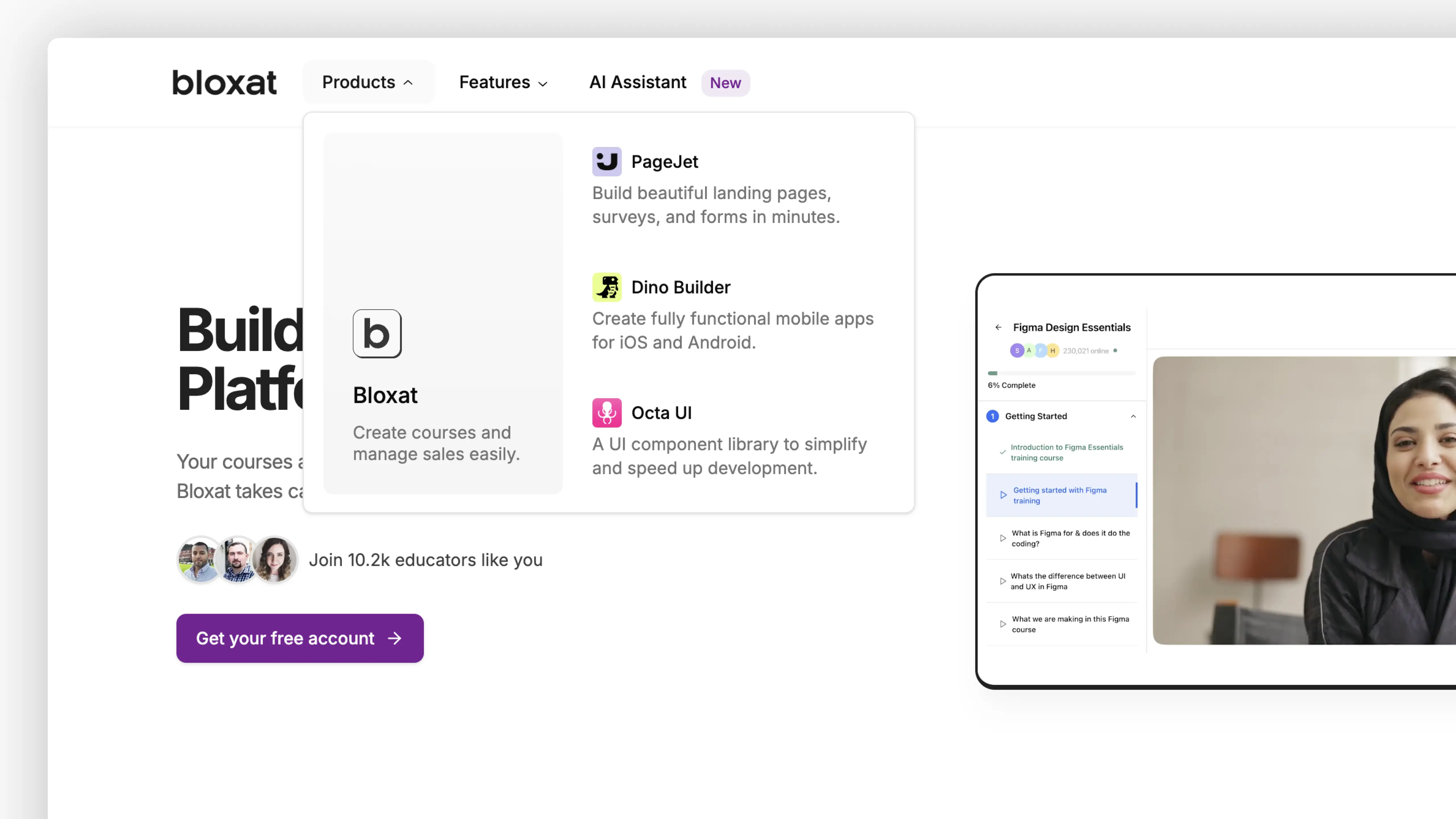
Task: Open 'What we are making in this Figma course'
Action: tap(1070, 624)
